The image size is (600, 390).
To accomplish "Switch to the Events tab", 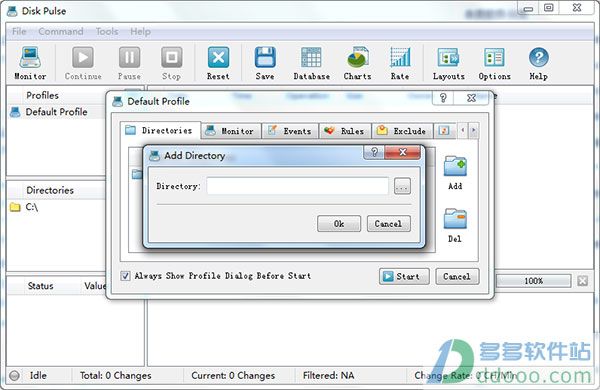I will tap(290, 131).
